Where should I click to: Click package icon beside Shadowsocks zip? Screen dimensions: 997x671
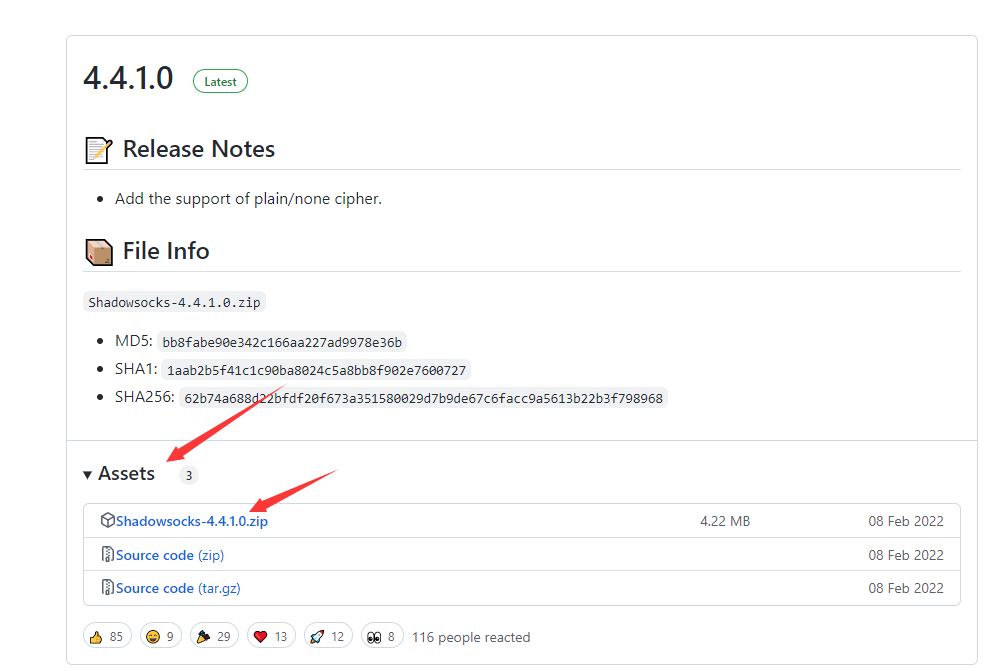click(x=107, y=521)
